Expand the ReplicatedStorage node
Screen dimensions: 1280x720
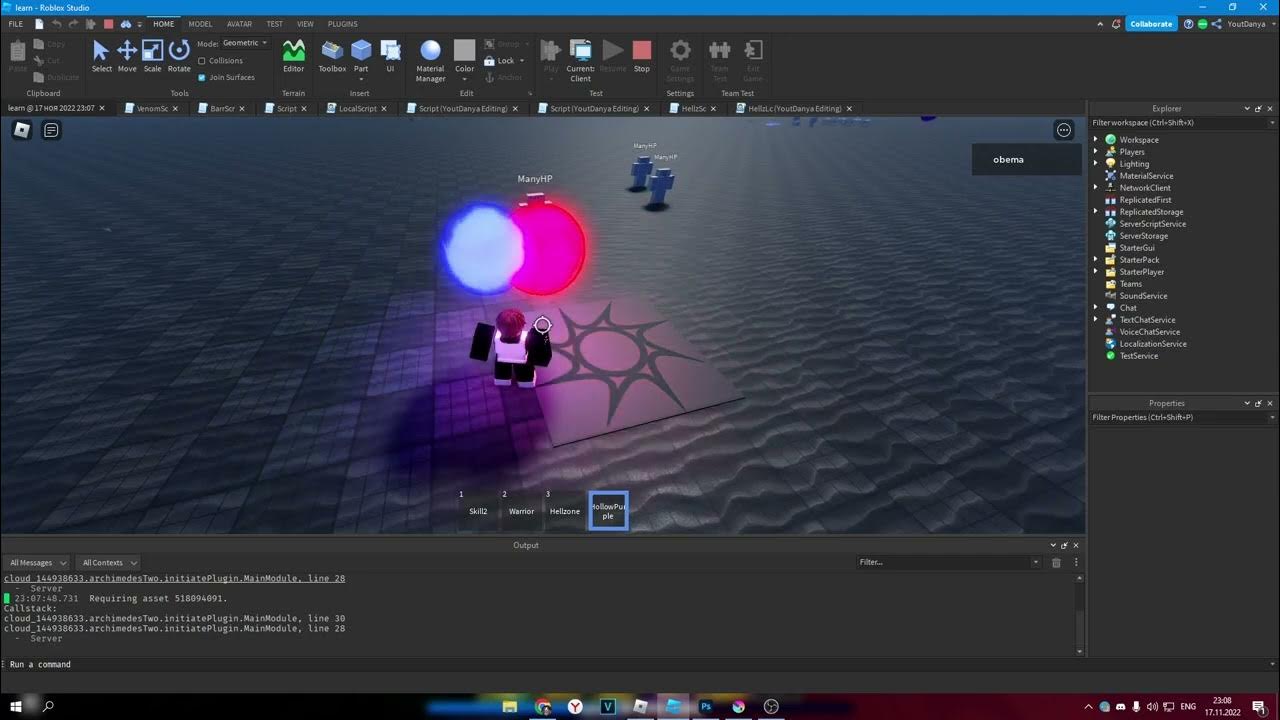click(x=1096, y=212)
